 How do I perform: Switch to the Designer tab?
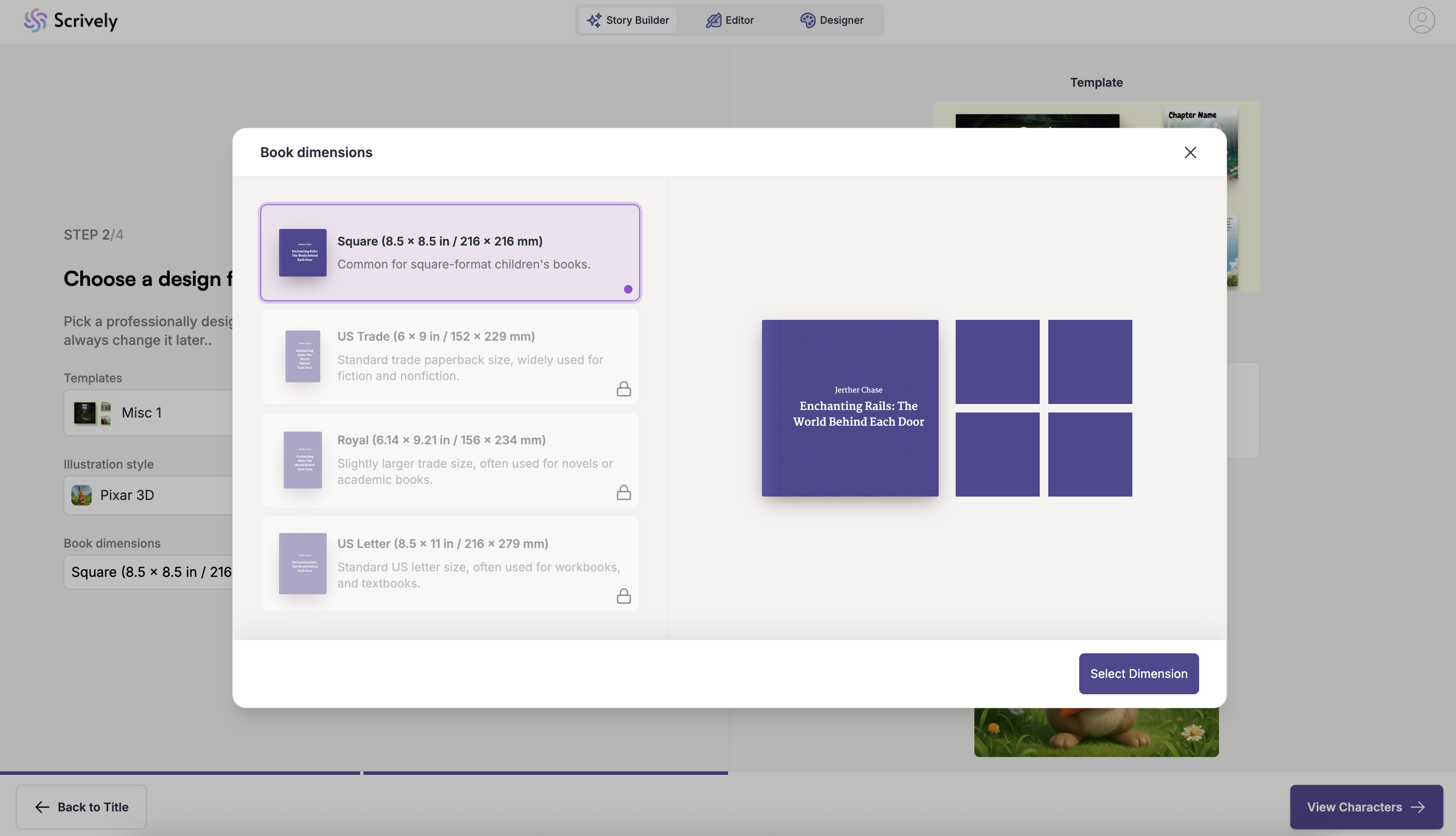[x=831, y=20]
